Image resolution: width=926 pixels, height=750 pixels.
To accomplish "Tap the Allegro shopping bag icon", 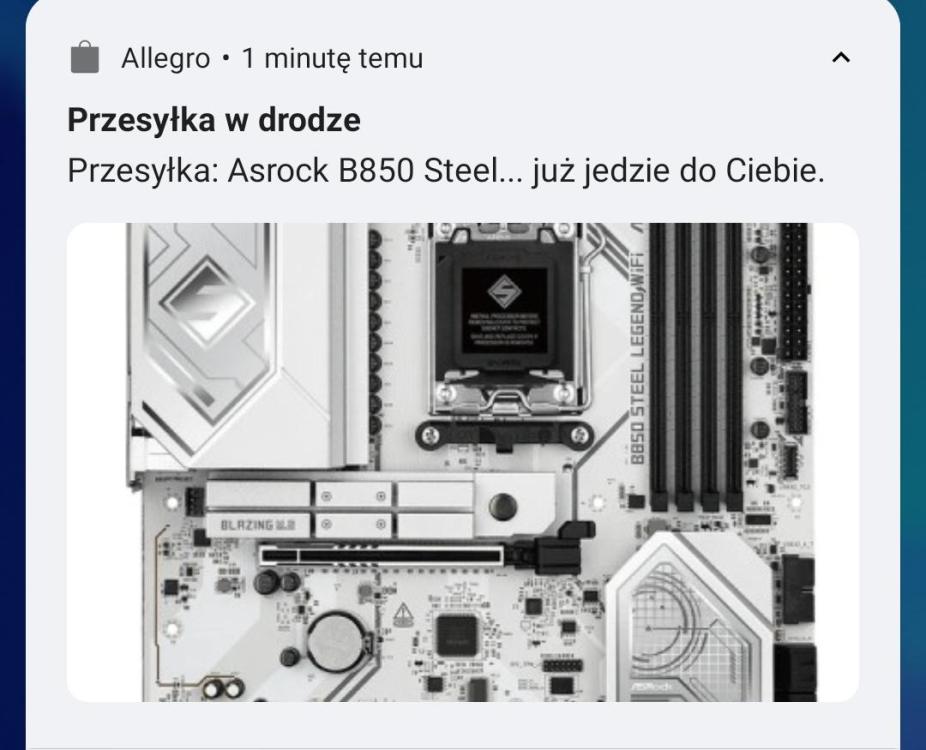I will 85,58.
